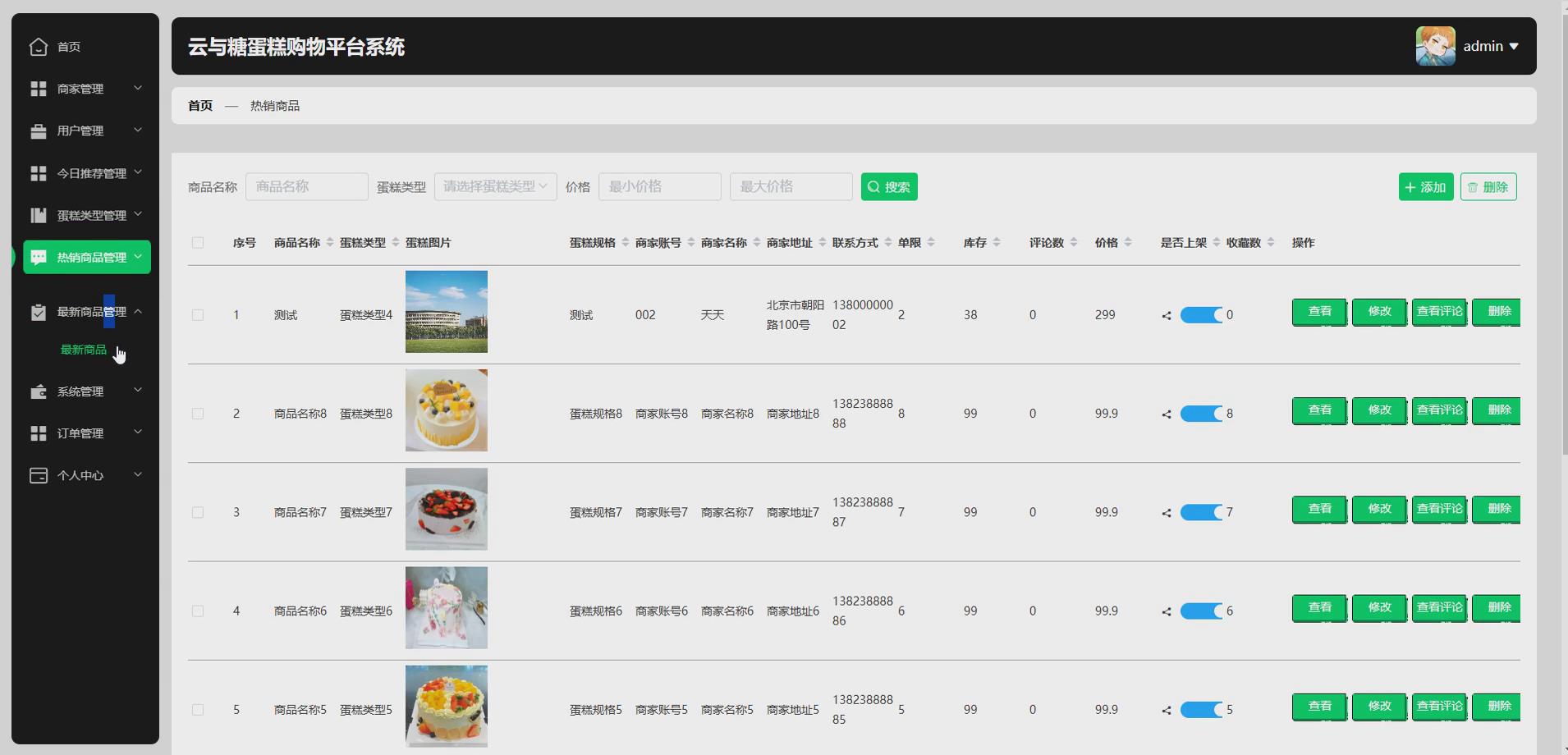Toggle 是否上架 switch for 商品名称7
The height and width of the screenshot is (755, 1568).
(x=1202, y=512)
